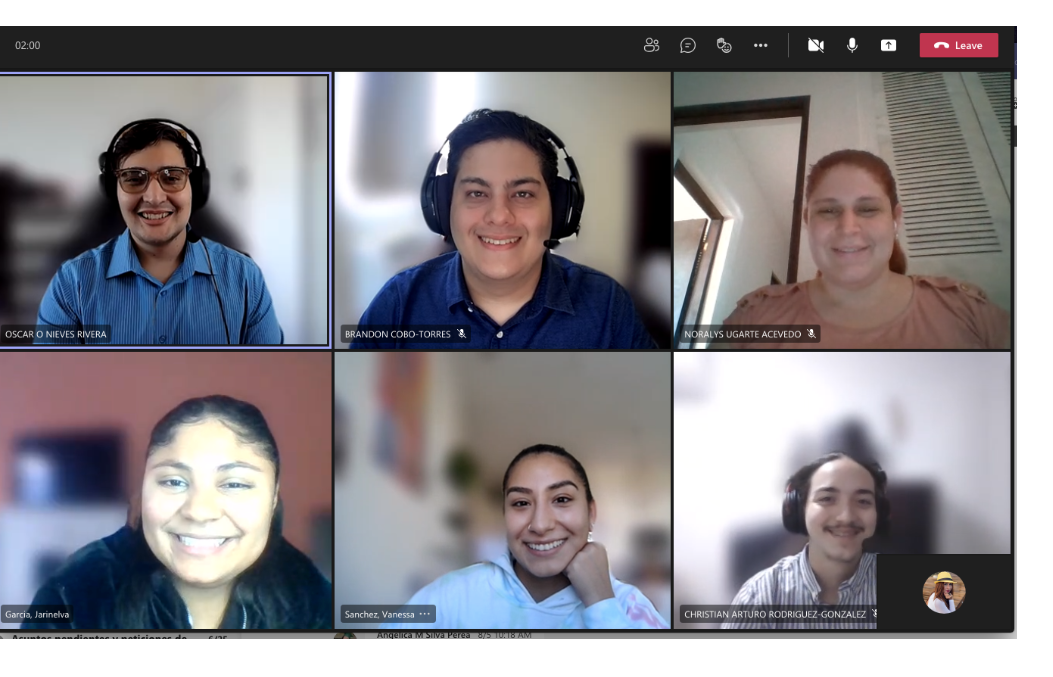This screenshot has width=1053, height=677.
Task: Mute the microphone
Action: [x=852, y=45]
